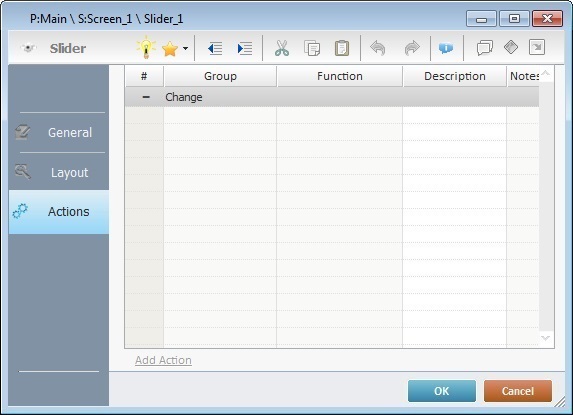Viewport: 573px width, 415px height.
Task: Click the copy icon in toolbar
Action: point(312,48)
